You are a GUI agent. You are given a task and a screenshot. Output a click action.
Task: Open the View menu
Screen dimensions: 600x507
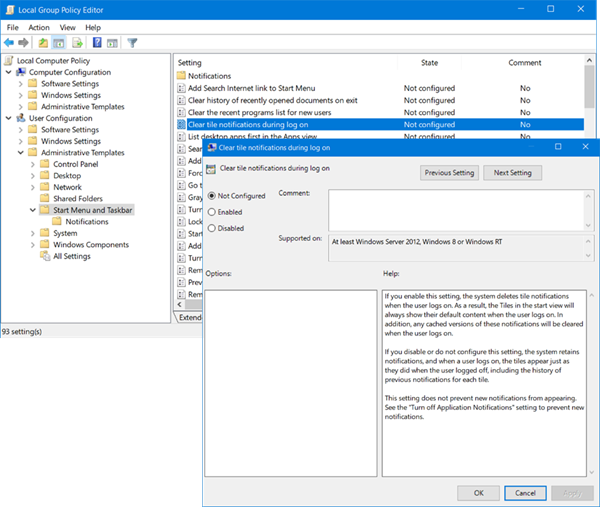[x=68, y=28]
